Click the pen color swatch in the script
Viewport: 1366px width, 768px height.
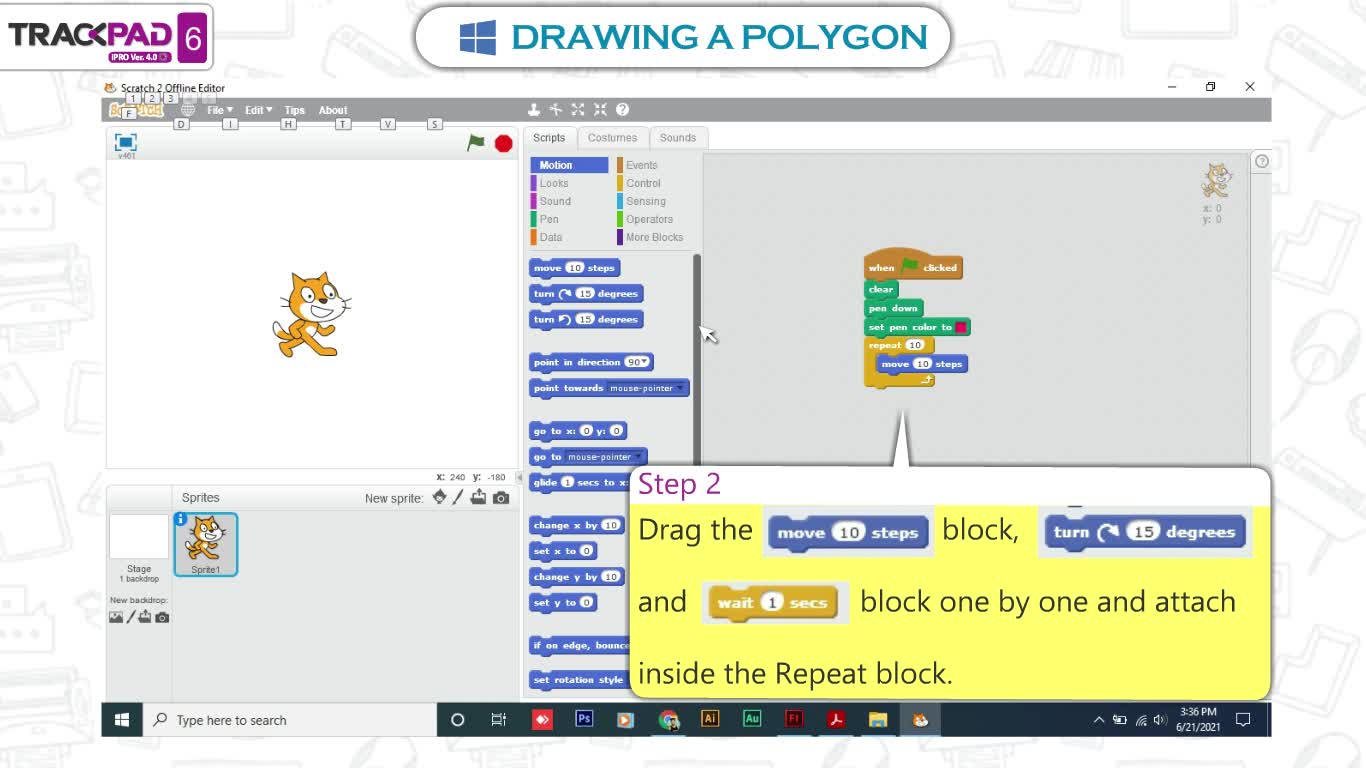click(x=961, y=327)
